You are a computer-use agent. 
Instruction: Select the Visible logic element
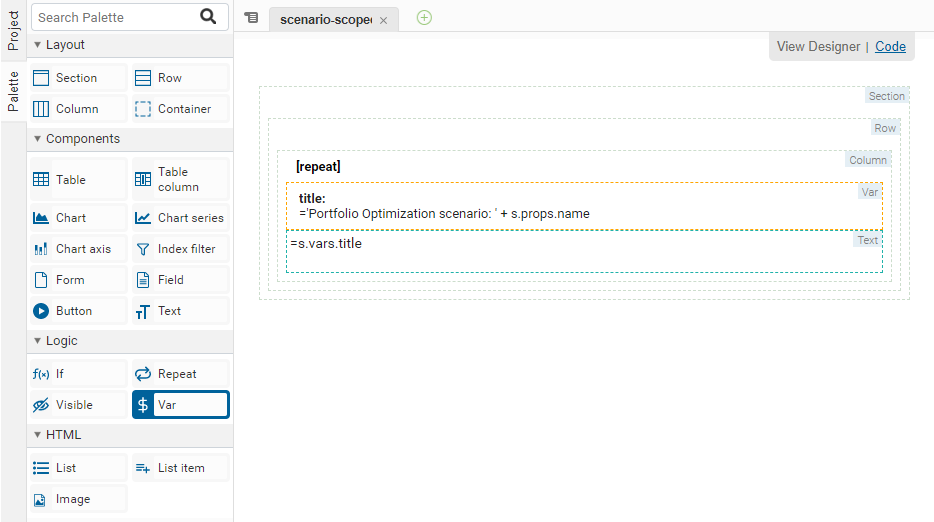coord(78,405)
